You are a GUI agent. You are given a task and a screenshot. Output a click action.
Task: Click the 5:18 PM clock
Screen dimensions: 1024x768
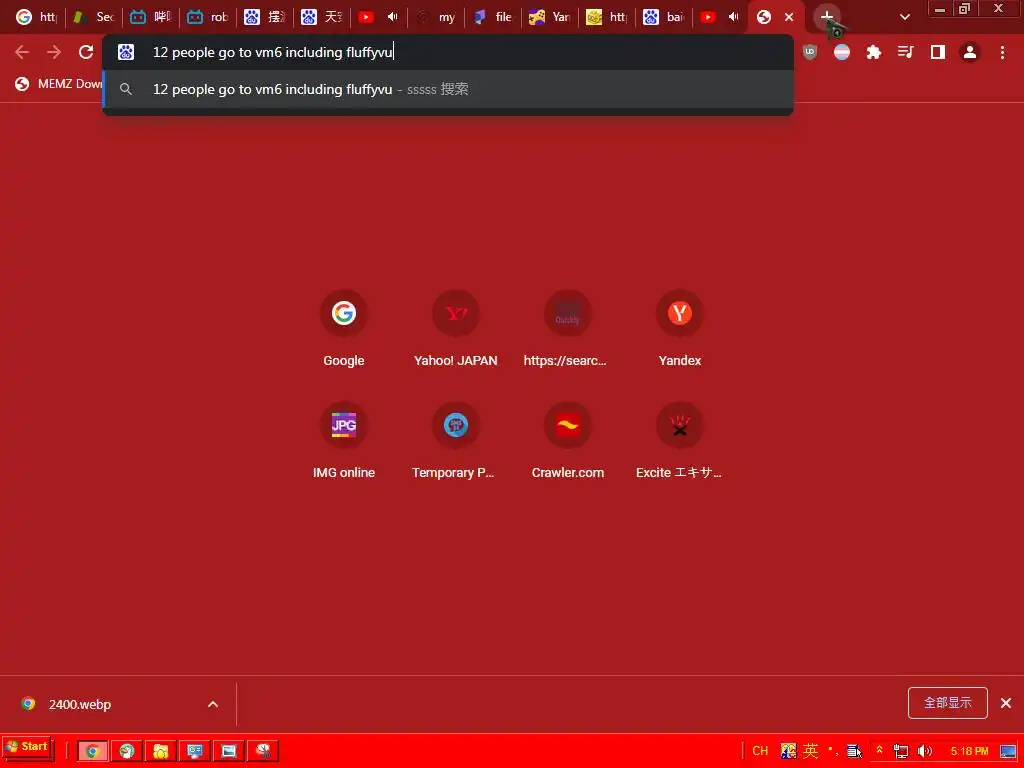969,751
